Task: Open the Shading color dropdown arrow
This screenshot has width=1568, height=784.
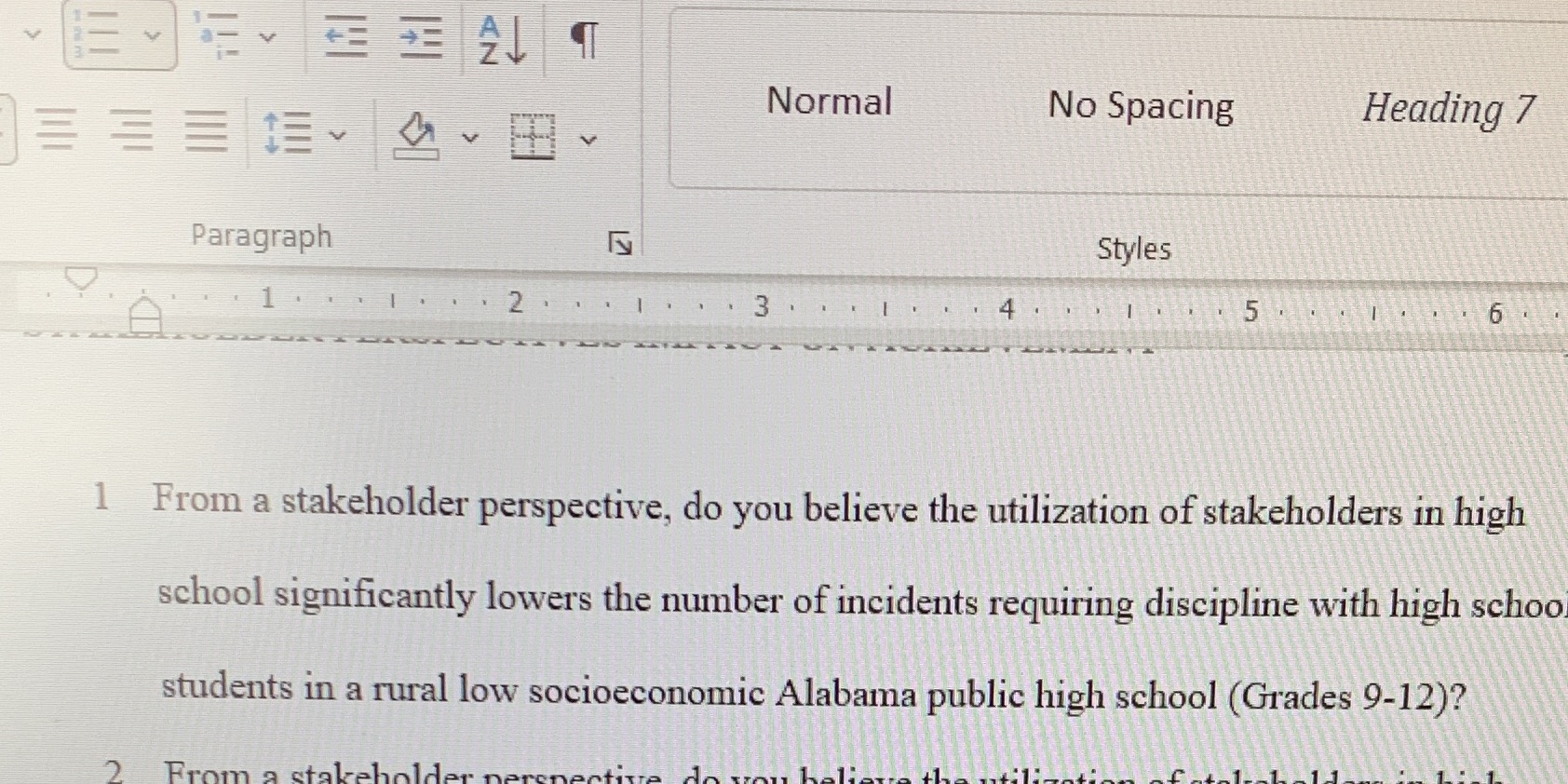Action: click(x=470, y=139)
